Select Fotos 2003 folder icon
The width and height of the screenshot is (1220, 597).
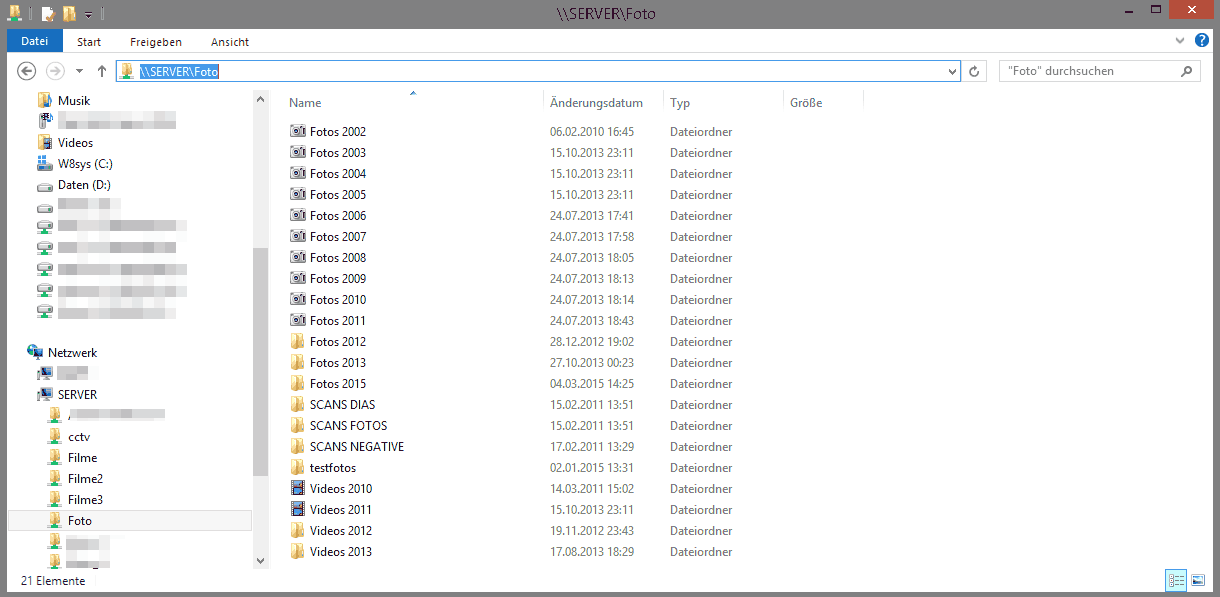(297, 152)
